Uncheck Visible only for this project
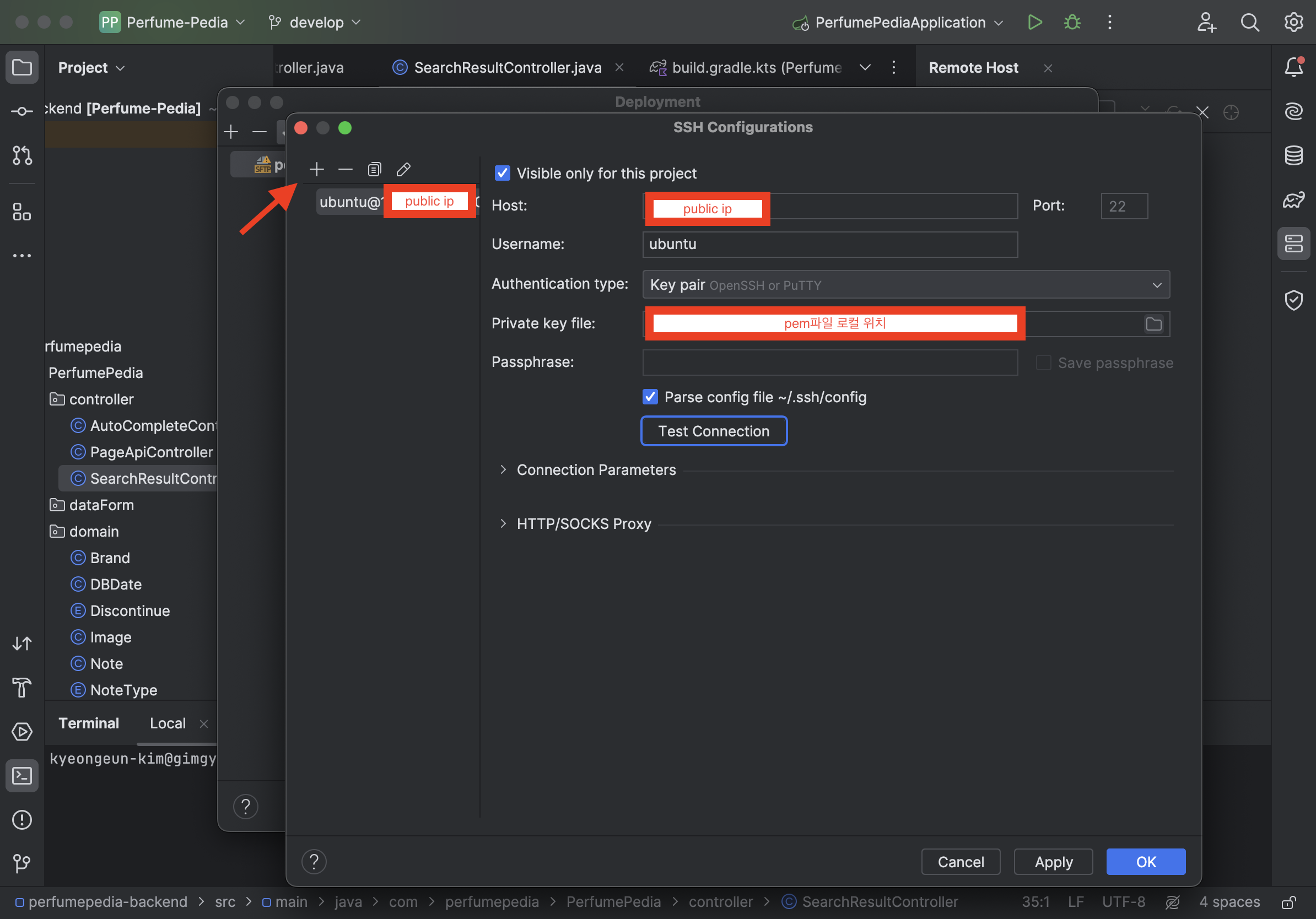The width and height of the screenshot is (1316, 919). [x=502, y=173]
